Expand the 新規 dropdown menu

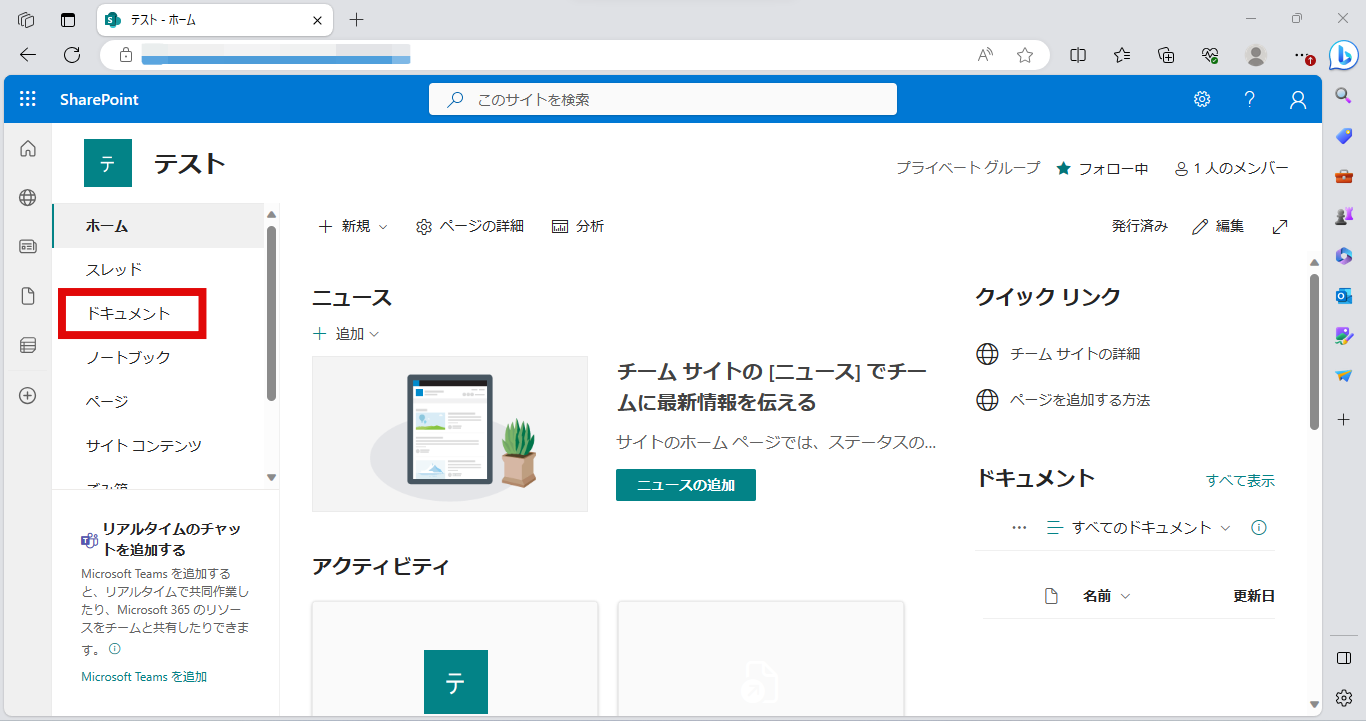(x=353, y=227)
